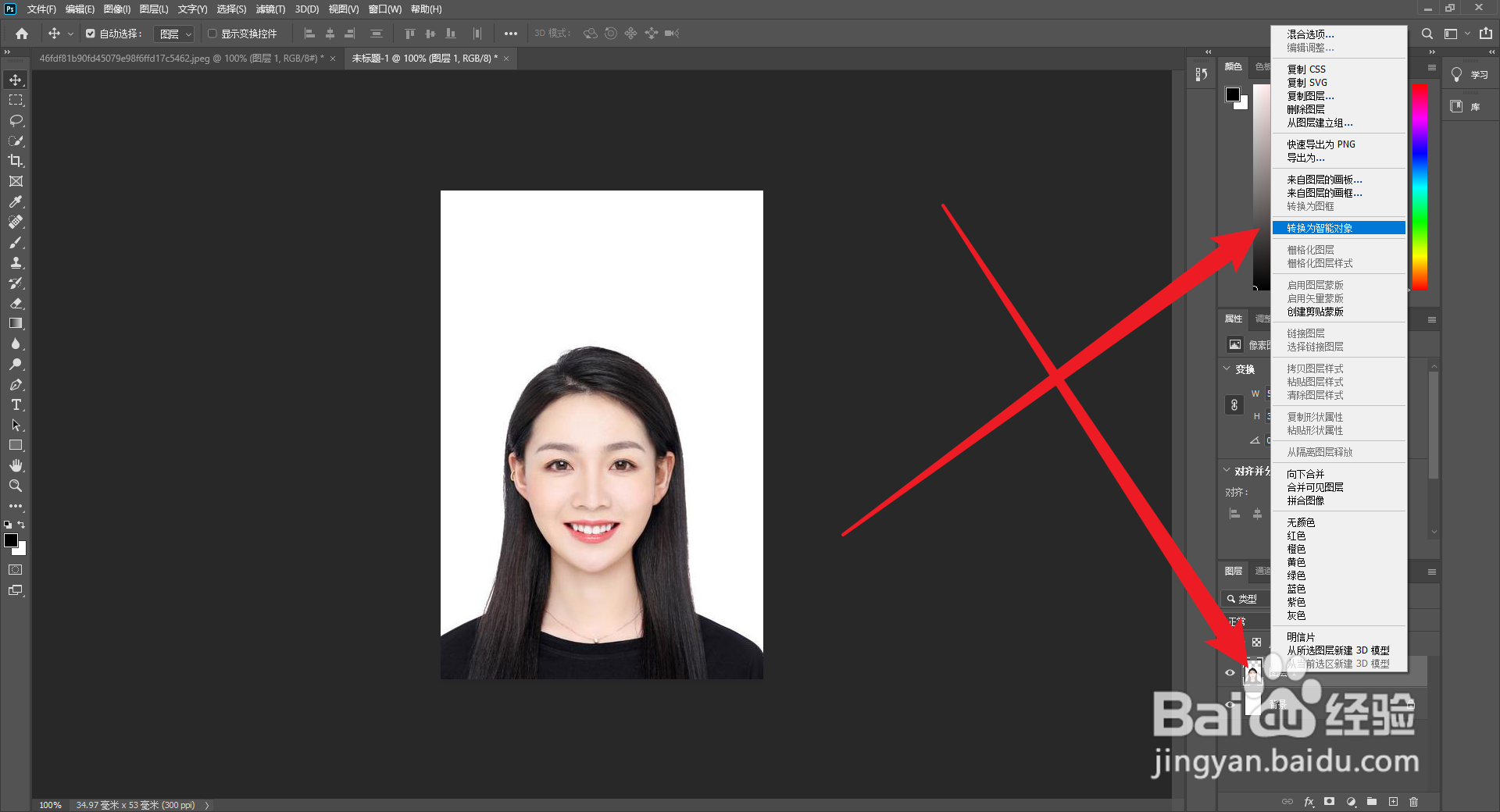The height and width of the screenshot is (812, 1500).
Task: Select the Lasso tool
Action: [x=16, y=120]
